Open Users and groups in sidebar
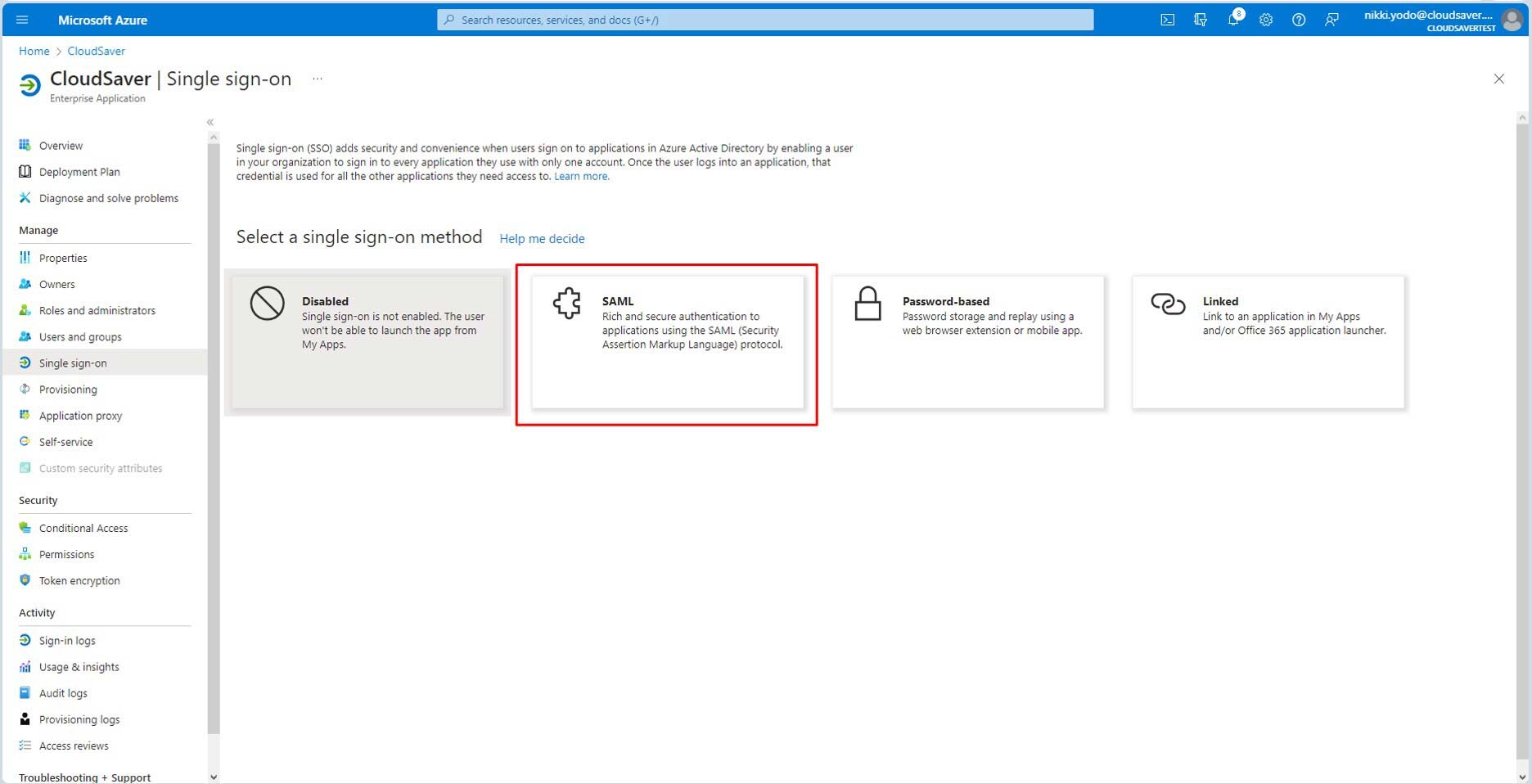Screen dimensions: 1532x784 pyautogui.click(x=80, y=336)
